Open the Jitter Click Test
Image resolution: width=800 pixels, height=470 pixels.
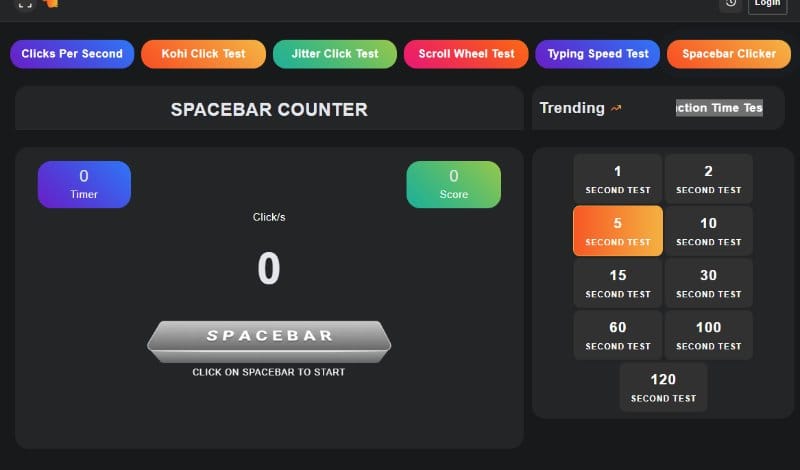click(335, 54)
